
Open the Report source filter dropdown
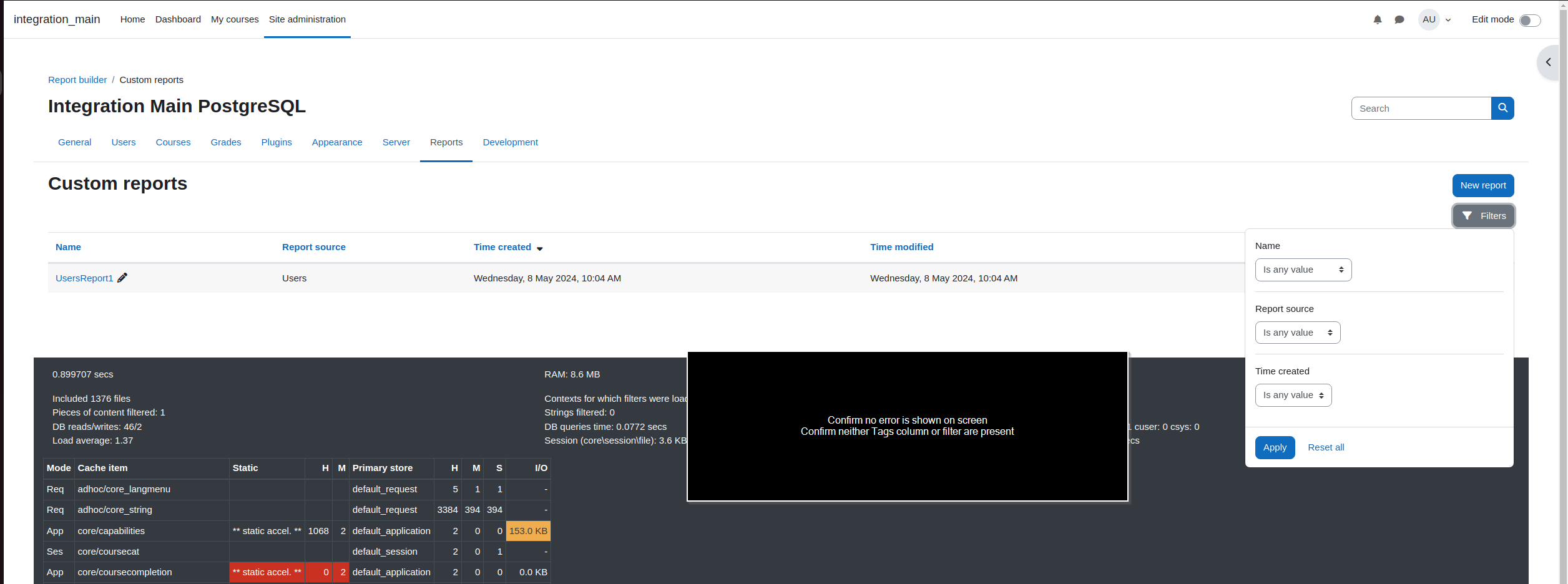click(1298, 333)
